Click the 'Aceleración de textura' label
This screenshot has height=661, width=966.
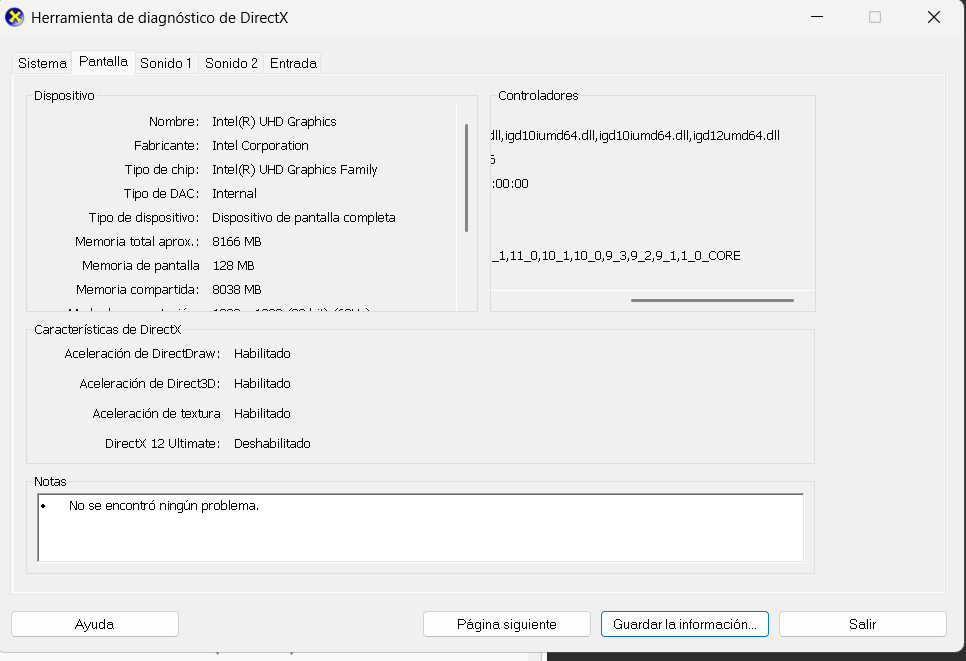click(156, 413)
